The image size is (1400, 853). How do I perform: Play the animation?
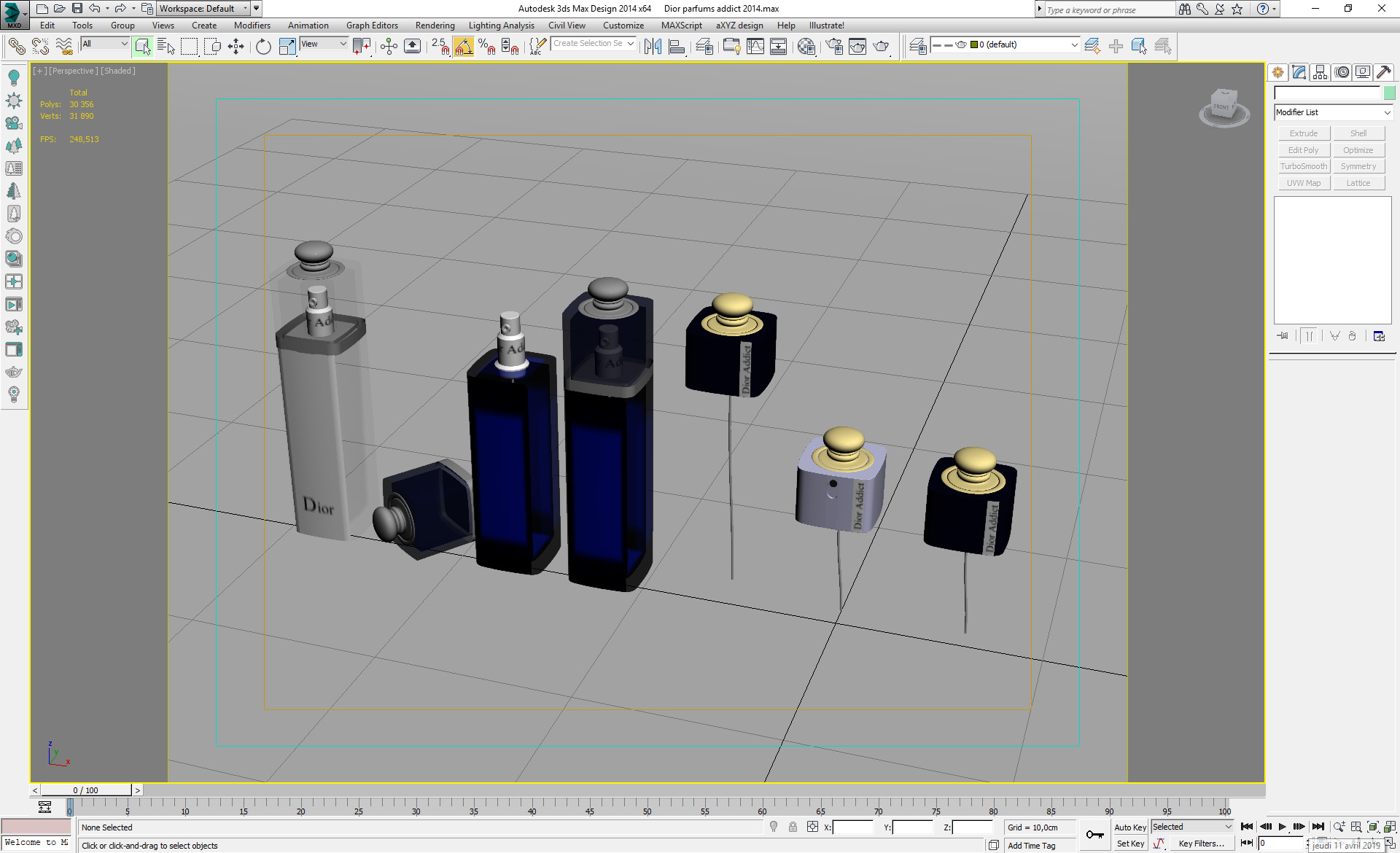(x=1282, y=827)
